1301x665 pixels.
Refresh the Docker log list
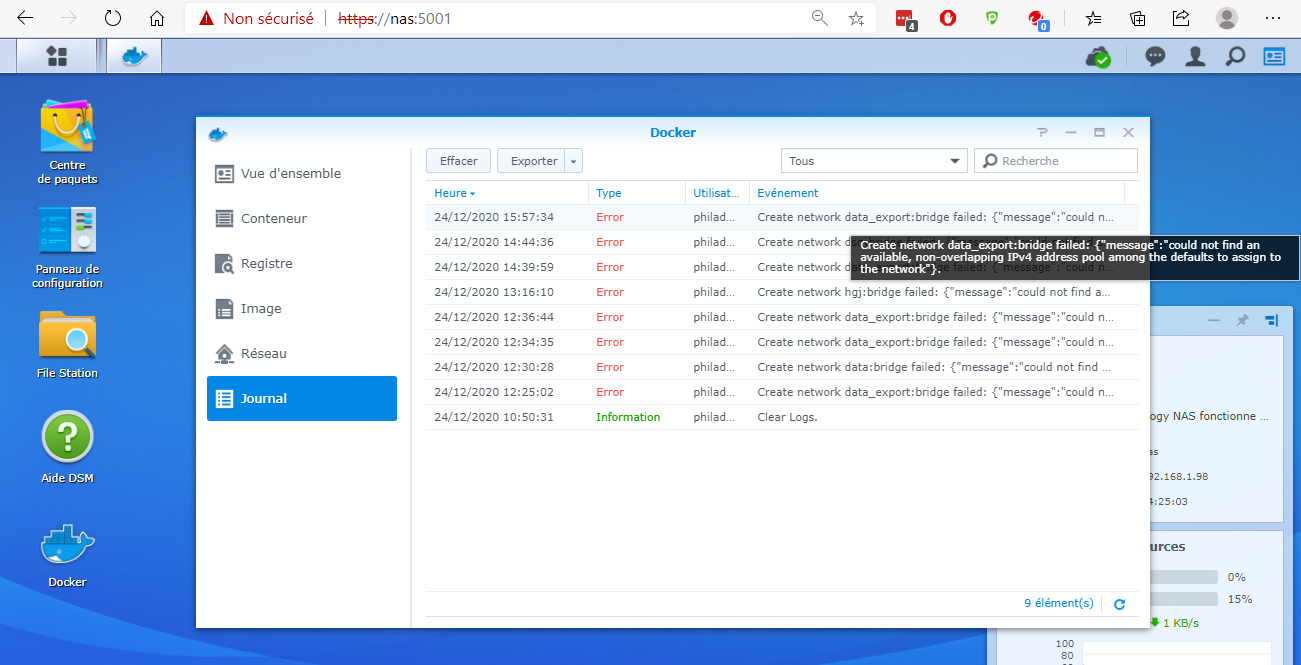pos(1119,604)
